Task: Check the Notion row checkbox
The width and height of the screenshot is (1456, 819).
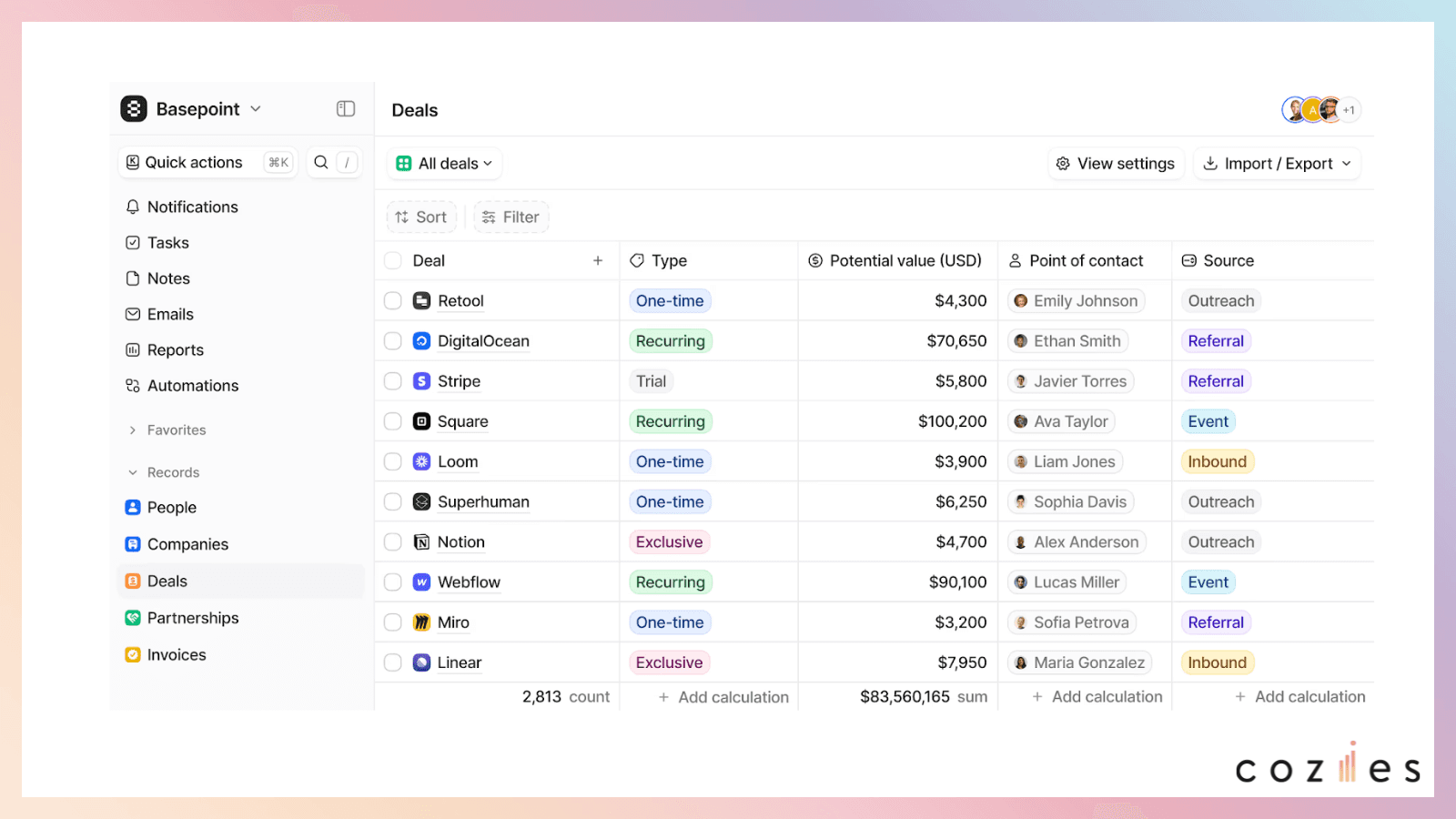Action: pos(393,542)
